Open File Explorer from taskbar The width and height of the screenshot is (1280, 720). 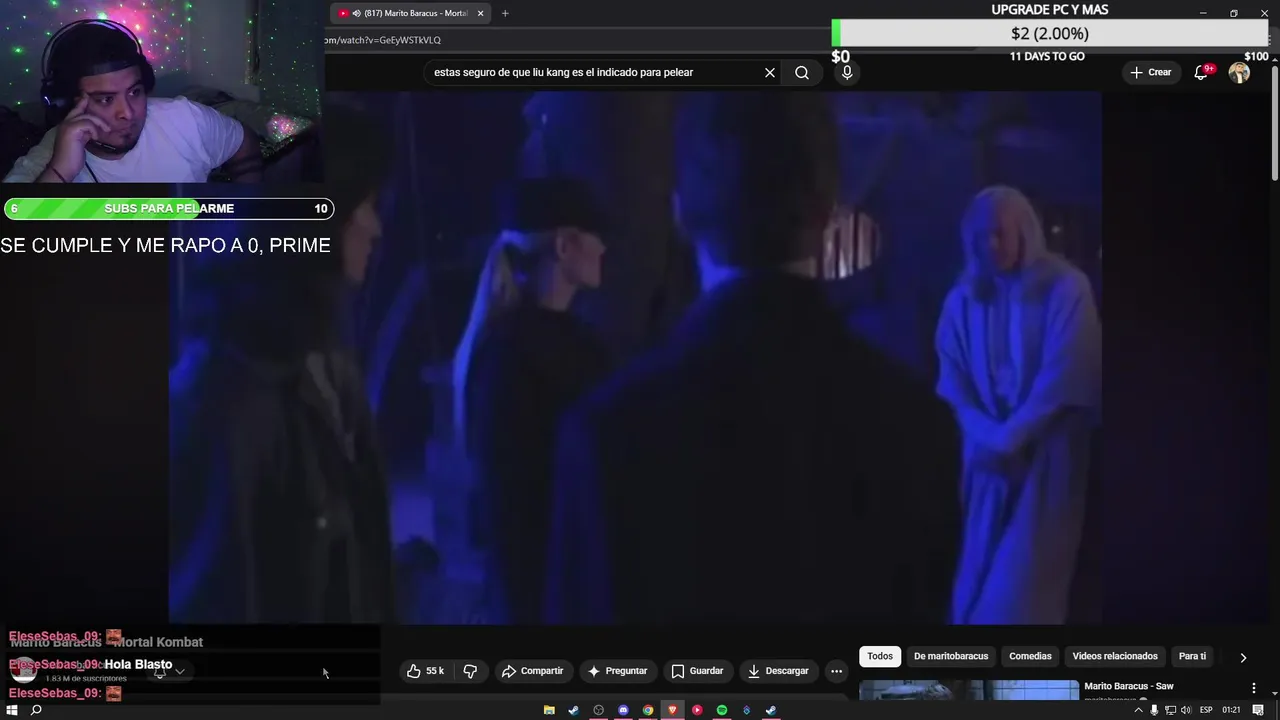(x=549, y=710)
